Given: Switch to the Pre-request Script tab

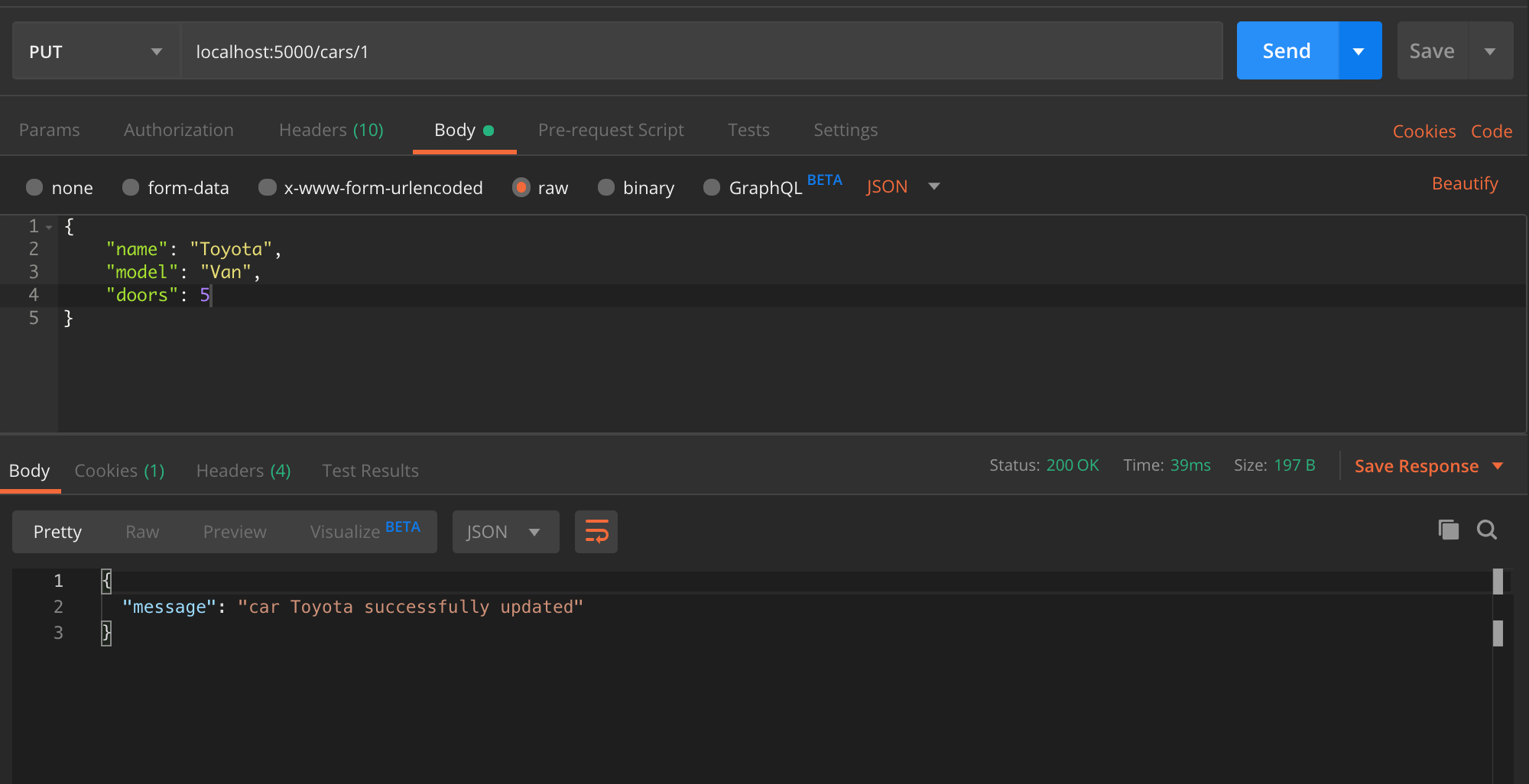Looking at the screenshot, I should pos(611,130).
